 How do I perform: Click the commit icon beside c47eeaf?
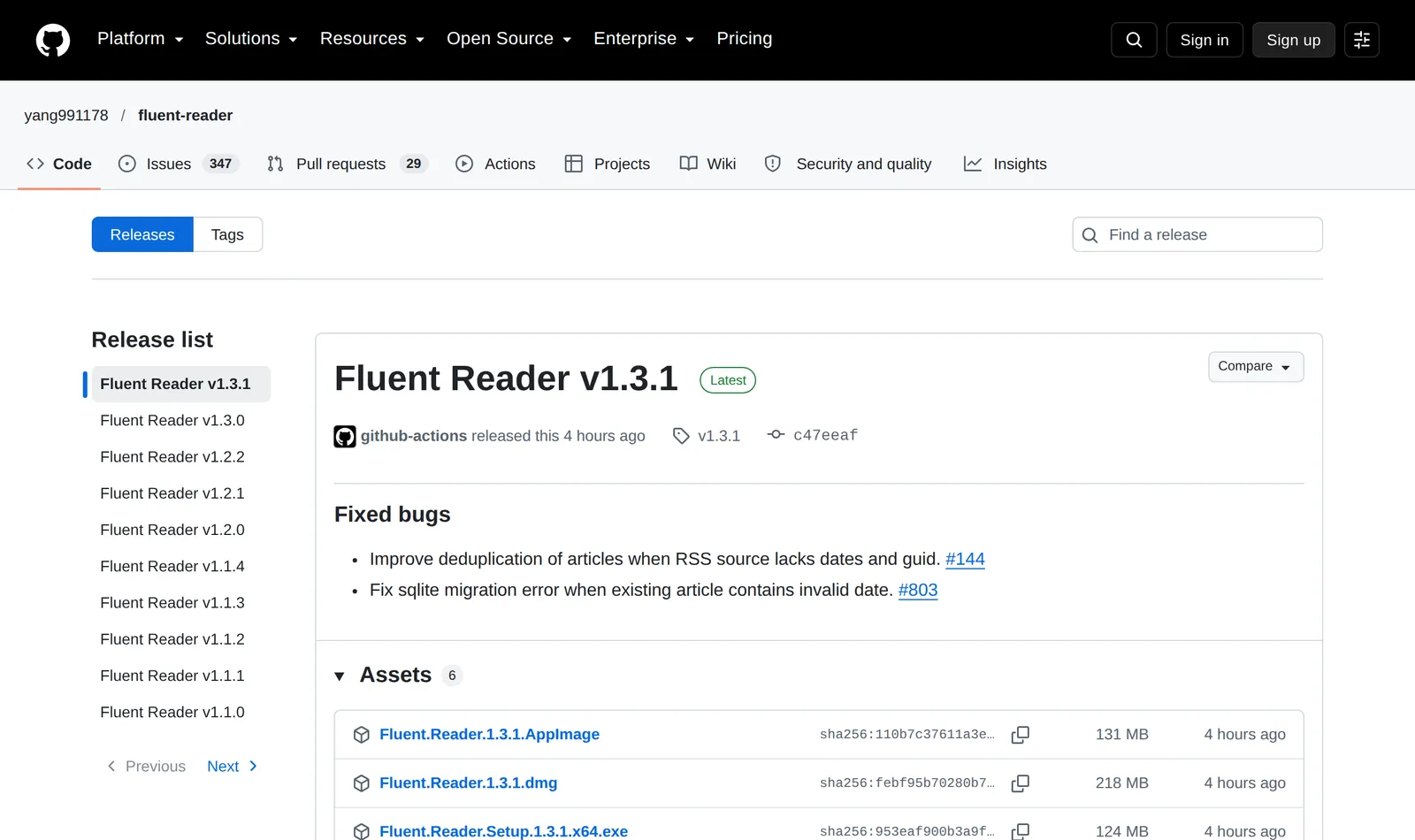776,435
